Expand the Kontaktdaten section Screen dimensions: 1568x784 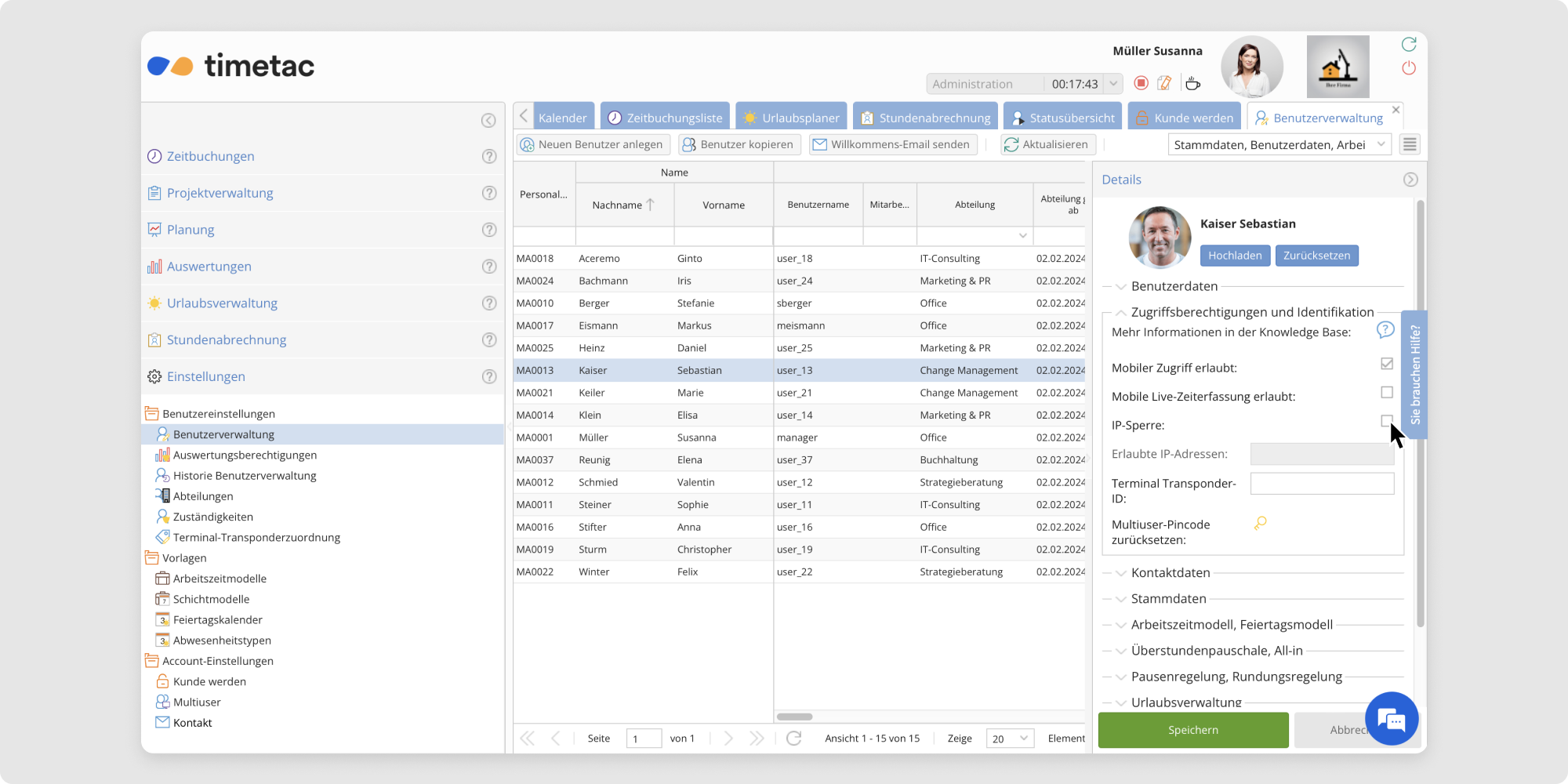[x=1171, y=573]
